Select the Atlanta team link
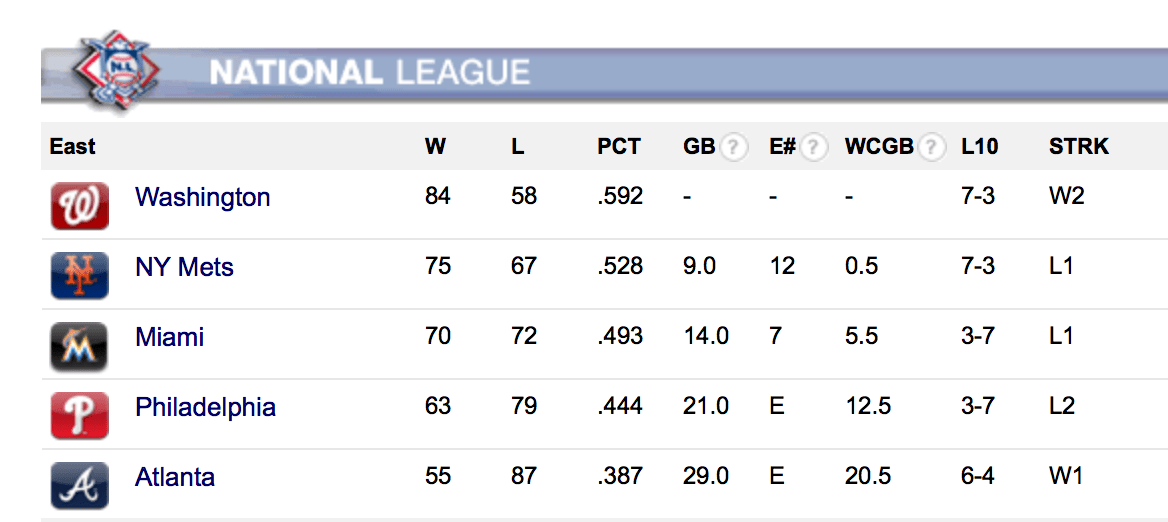Viewport: 1168px width, 522px height. point(174,477)
